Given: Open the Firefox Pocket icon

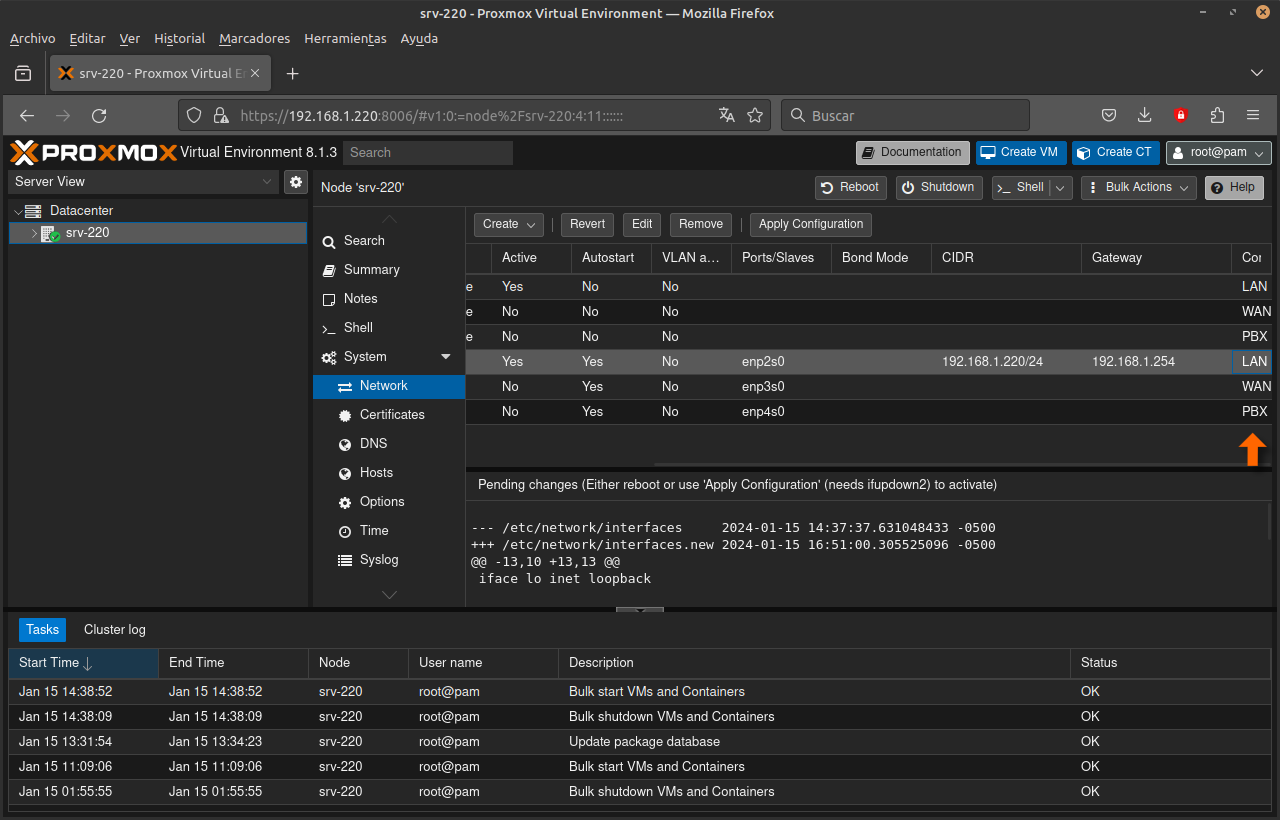Looking at the screenshot, I should click(1109, 115).
